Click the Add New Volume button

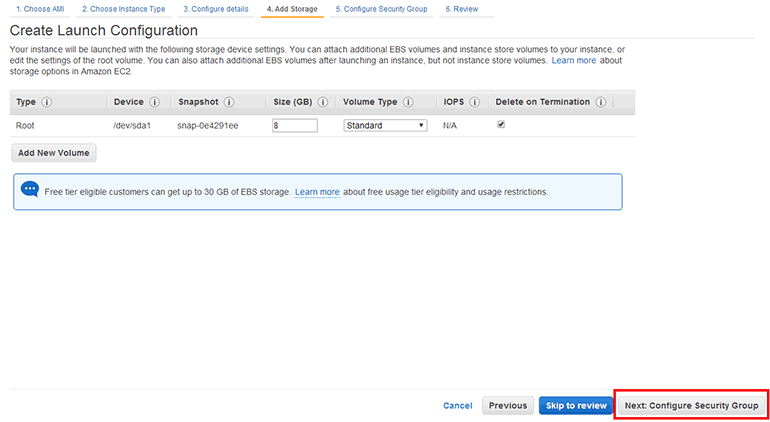pos(54,153)
